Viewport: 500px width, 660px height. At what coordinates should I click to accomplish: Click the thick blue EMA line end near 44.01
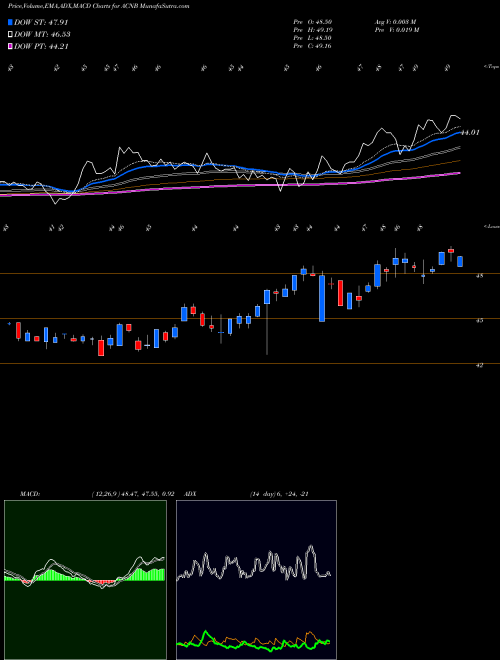pos(458,133)
